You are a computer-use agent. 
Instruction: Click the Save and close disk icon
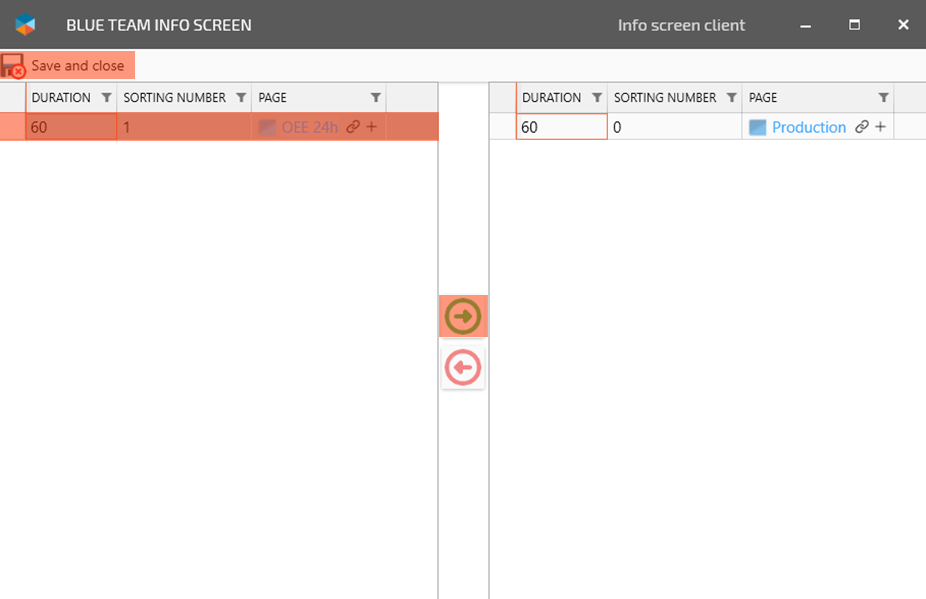coord(13,66)
